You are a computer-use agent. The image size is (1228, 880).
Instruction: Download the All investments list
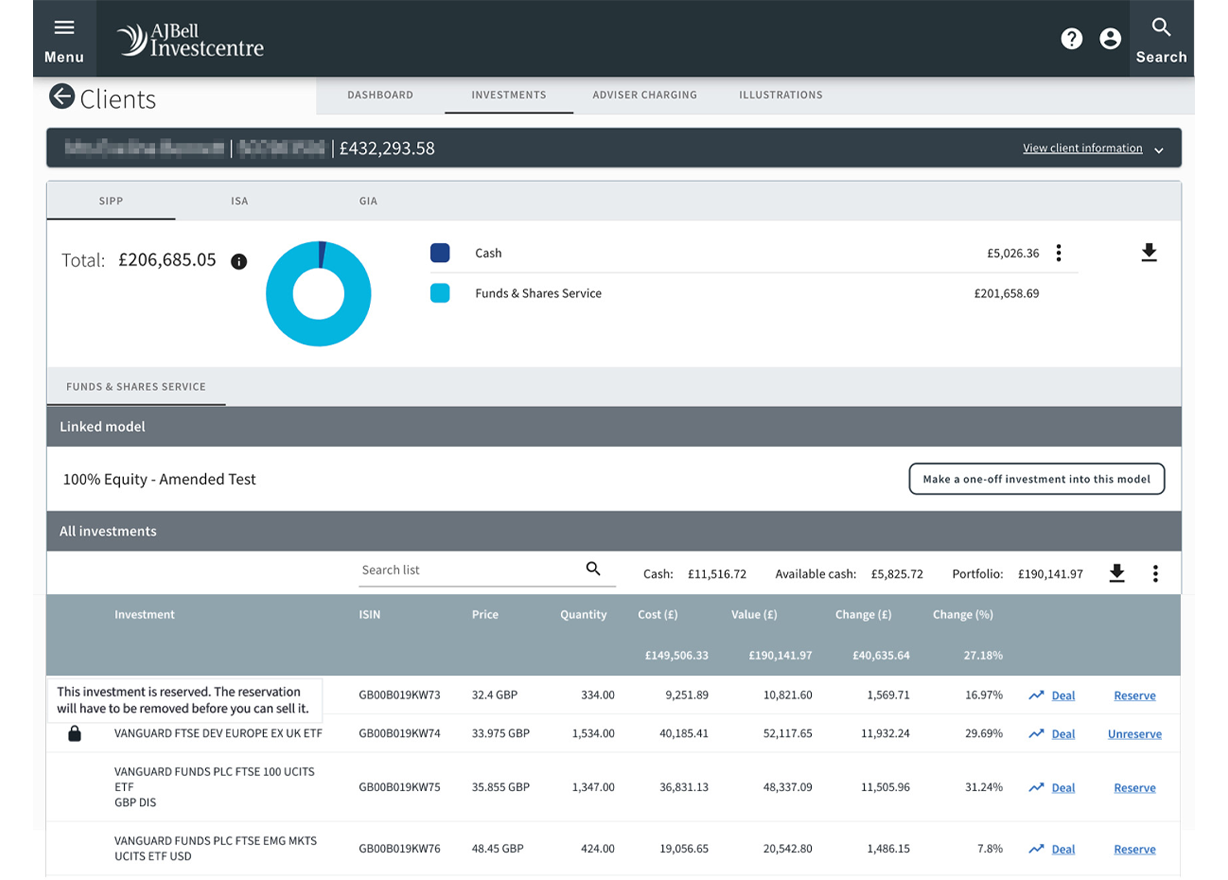click(x=1116, y=573)
